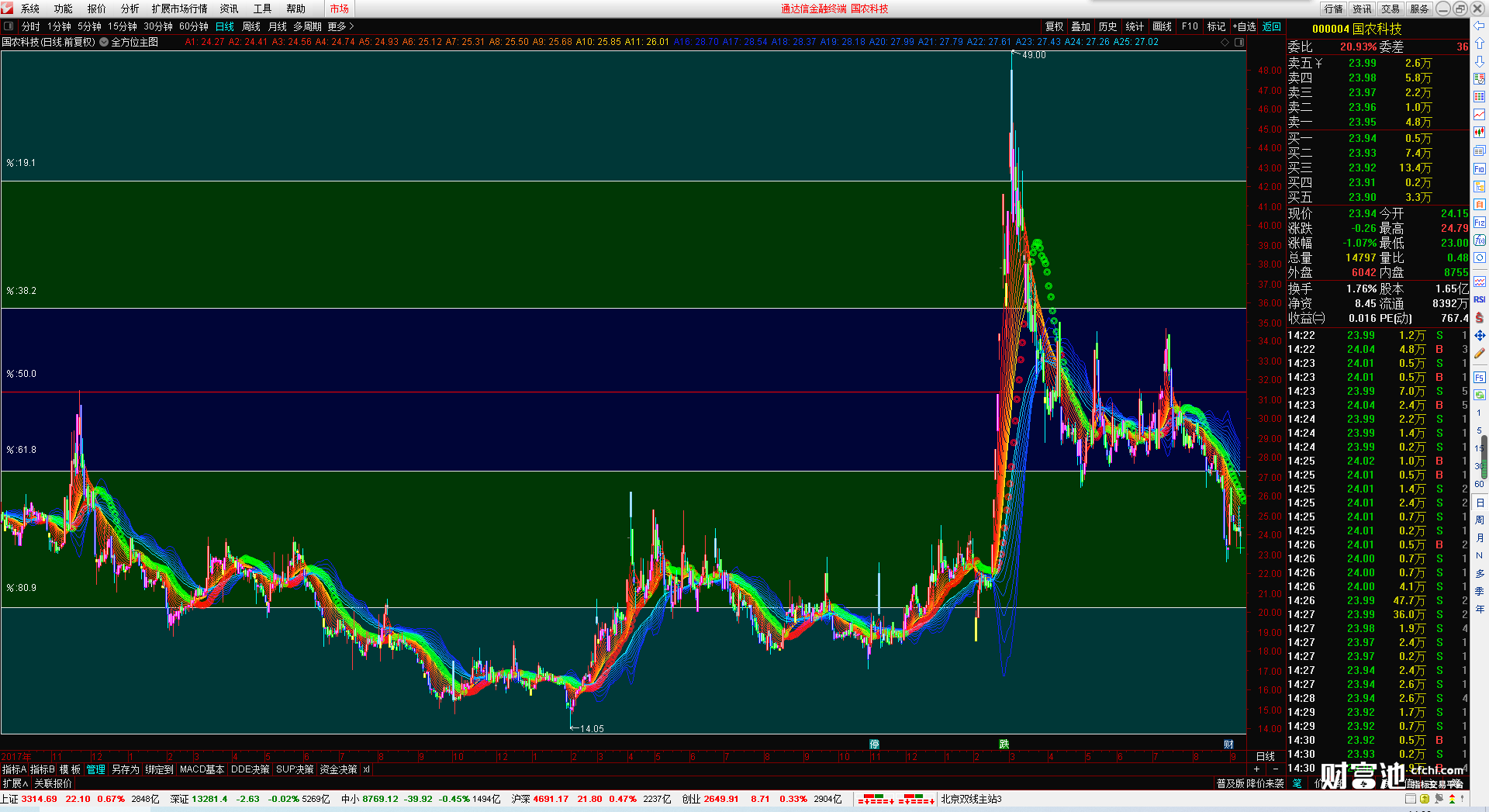Click the F10 company info sidebar icon
The image size is (1489, 812).
coord(1480,169)
